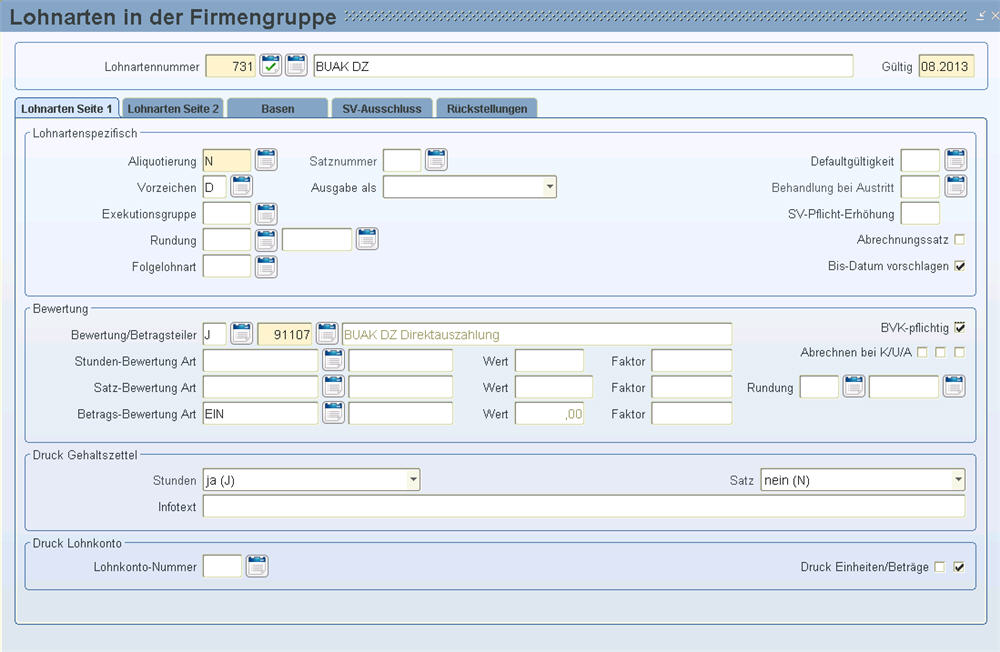This screenshot has width=1000, height=652.
Task: Click into the Infotext input field
Action: click(x=583, y=507)
